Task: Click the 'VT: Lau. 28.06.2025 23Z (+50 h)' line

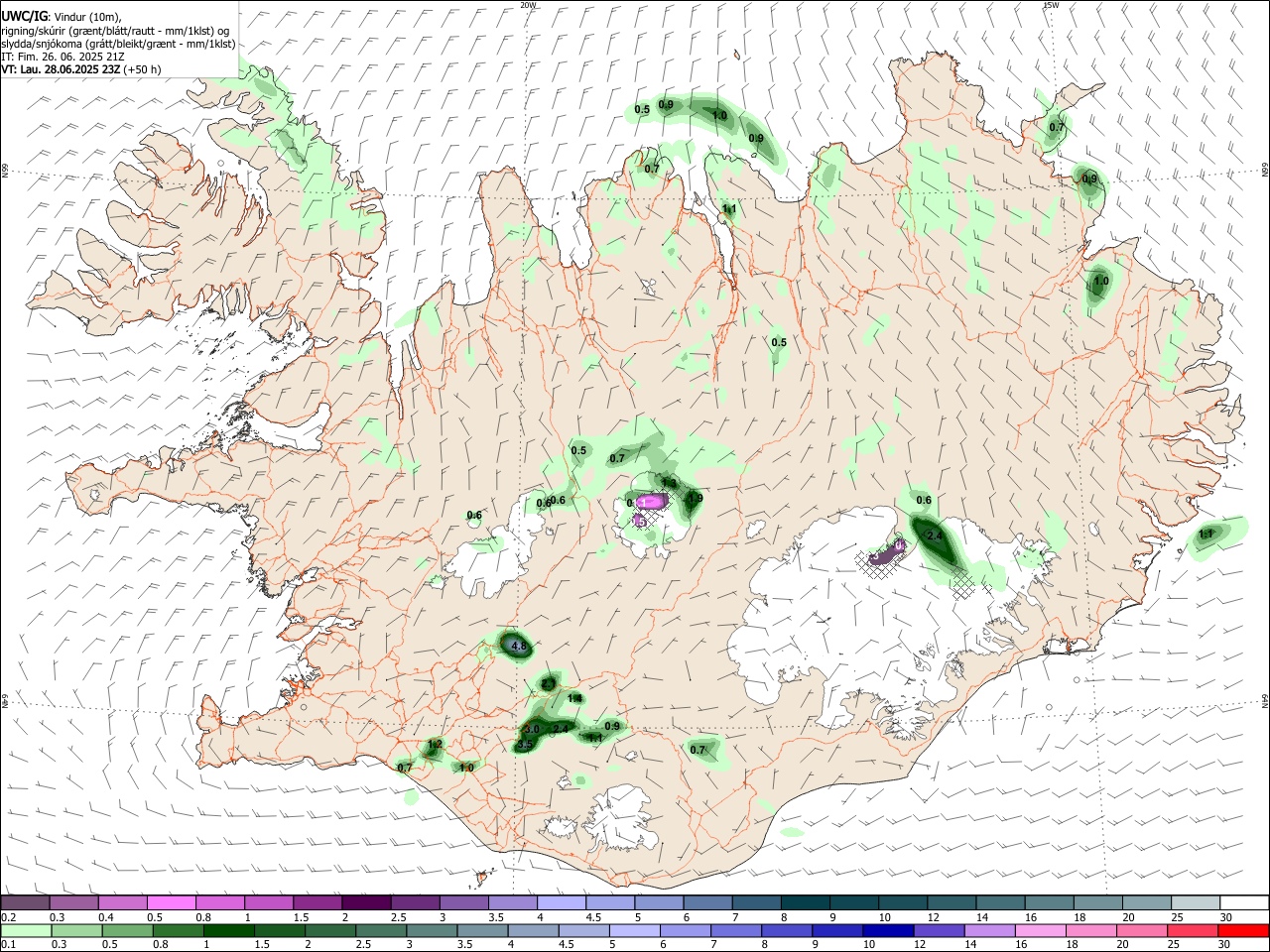Action: (x=80, y=69)
